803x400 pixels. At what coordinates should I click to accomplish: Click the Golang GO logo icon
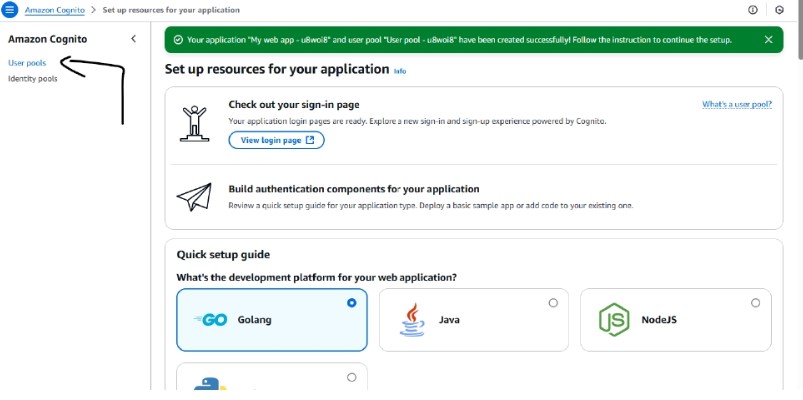click(210, 320)
